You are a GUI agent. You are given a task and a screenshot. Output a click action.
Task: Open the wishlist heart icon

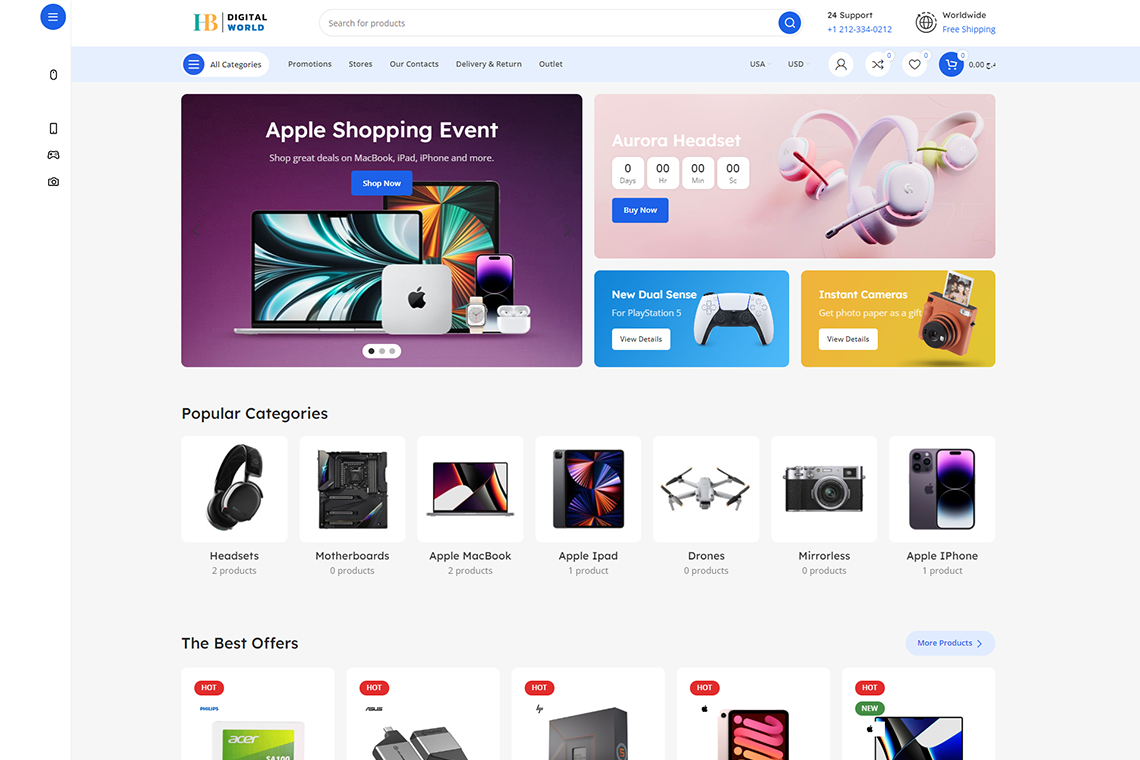pyautogui.click(x=915, y=64)
